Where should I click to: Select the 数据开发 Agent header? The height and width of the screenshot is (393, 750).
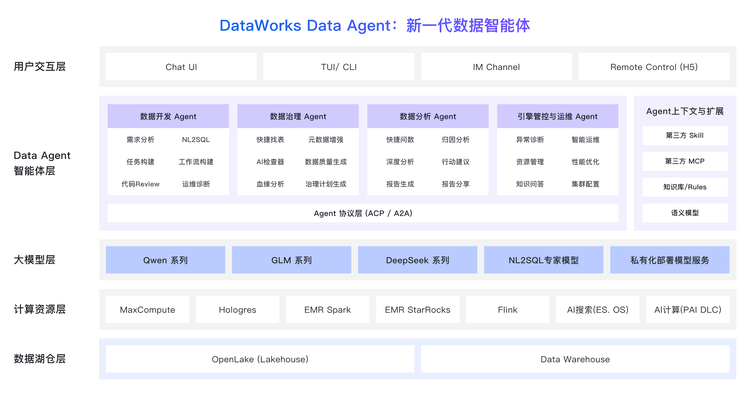pyautogui.click(x=168, y=116)
